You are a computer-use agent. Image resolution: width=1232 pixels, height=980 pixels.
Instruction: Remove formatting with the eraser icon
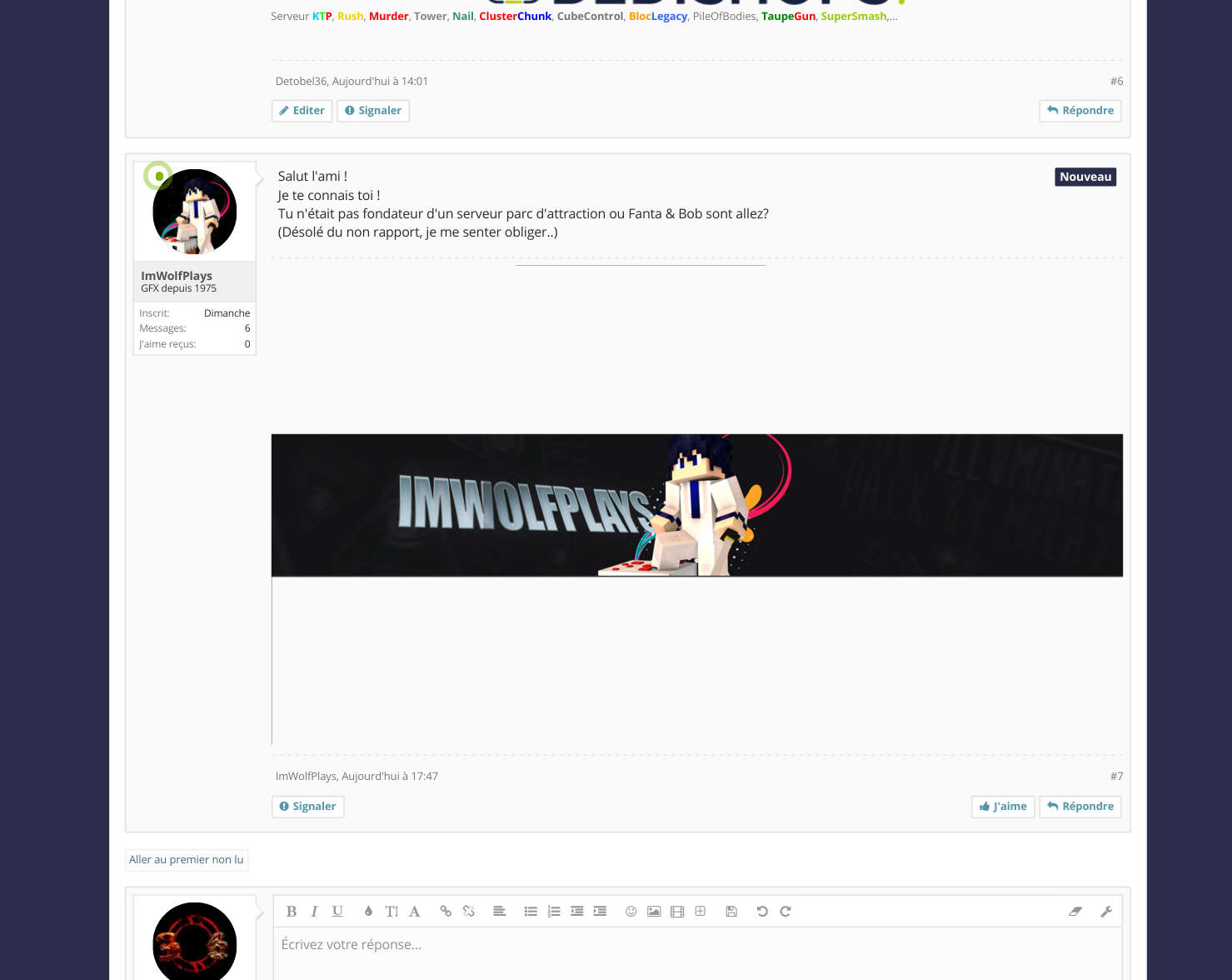click(x=1075, y=912)
